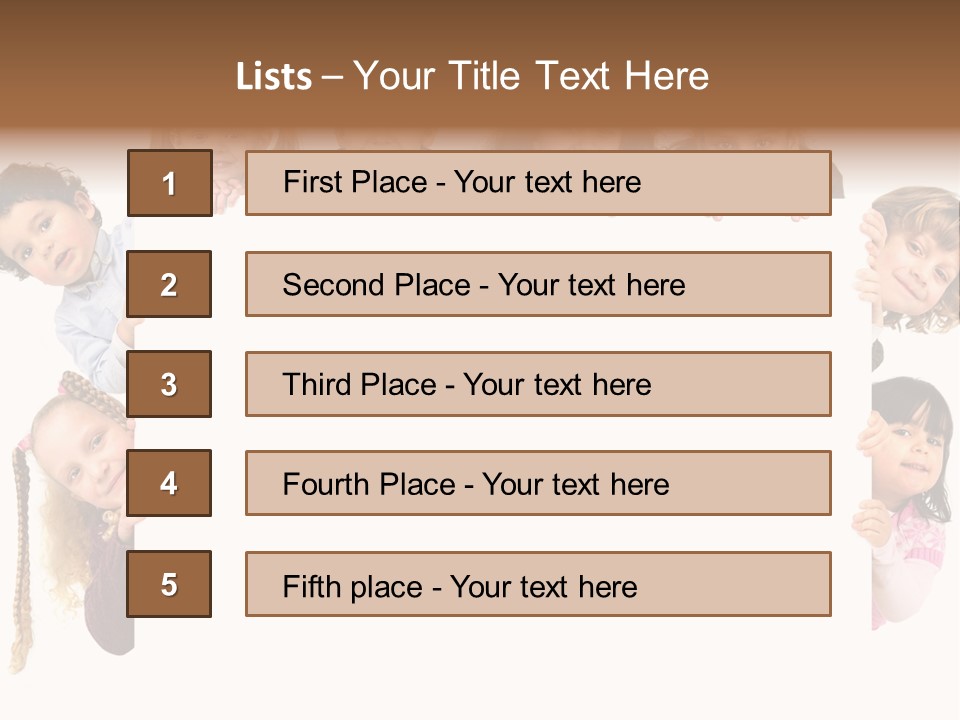Screen dimensions: 960x720
Task: Click the word "Title" in the slide heading
Action: 486,76
